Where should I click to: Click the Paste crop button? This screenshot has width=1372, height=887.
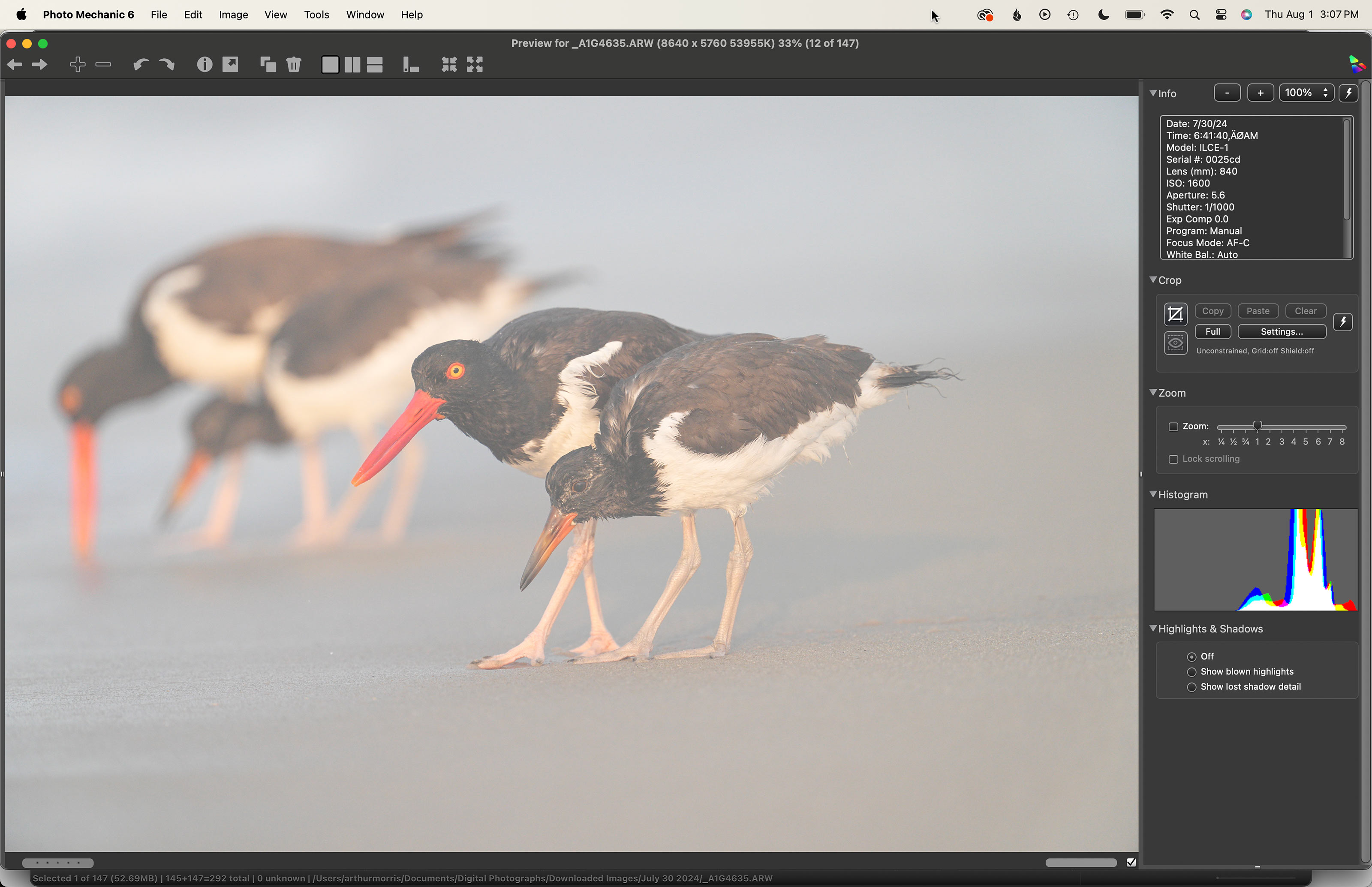(x=1258, y=311)
